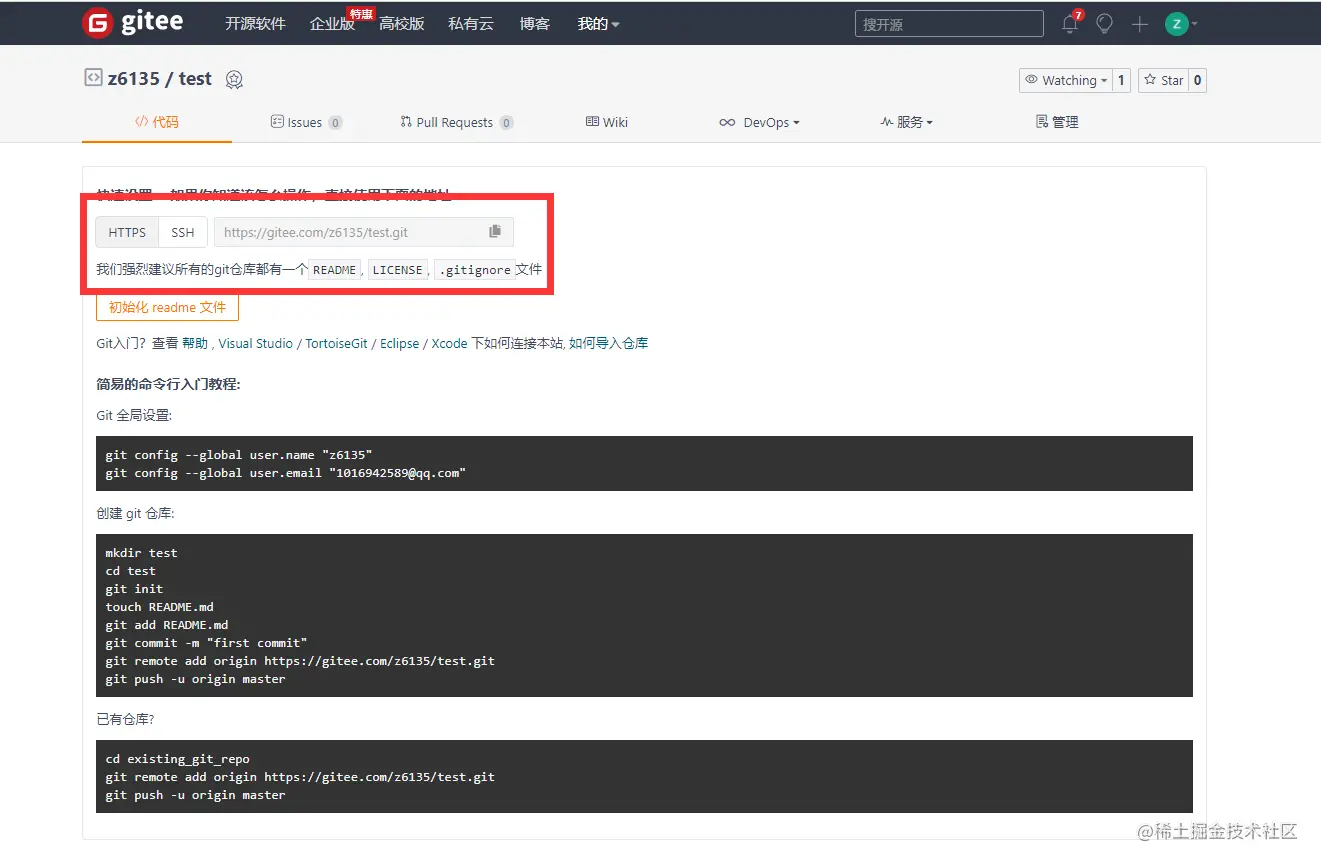Click the git config user.name line
Viewport: 1321px width, 865px height.
point(239,455)
